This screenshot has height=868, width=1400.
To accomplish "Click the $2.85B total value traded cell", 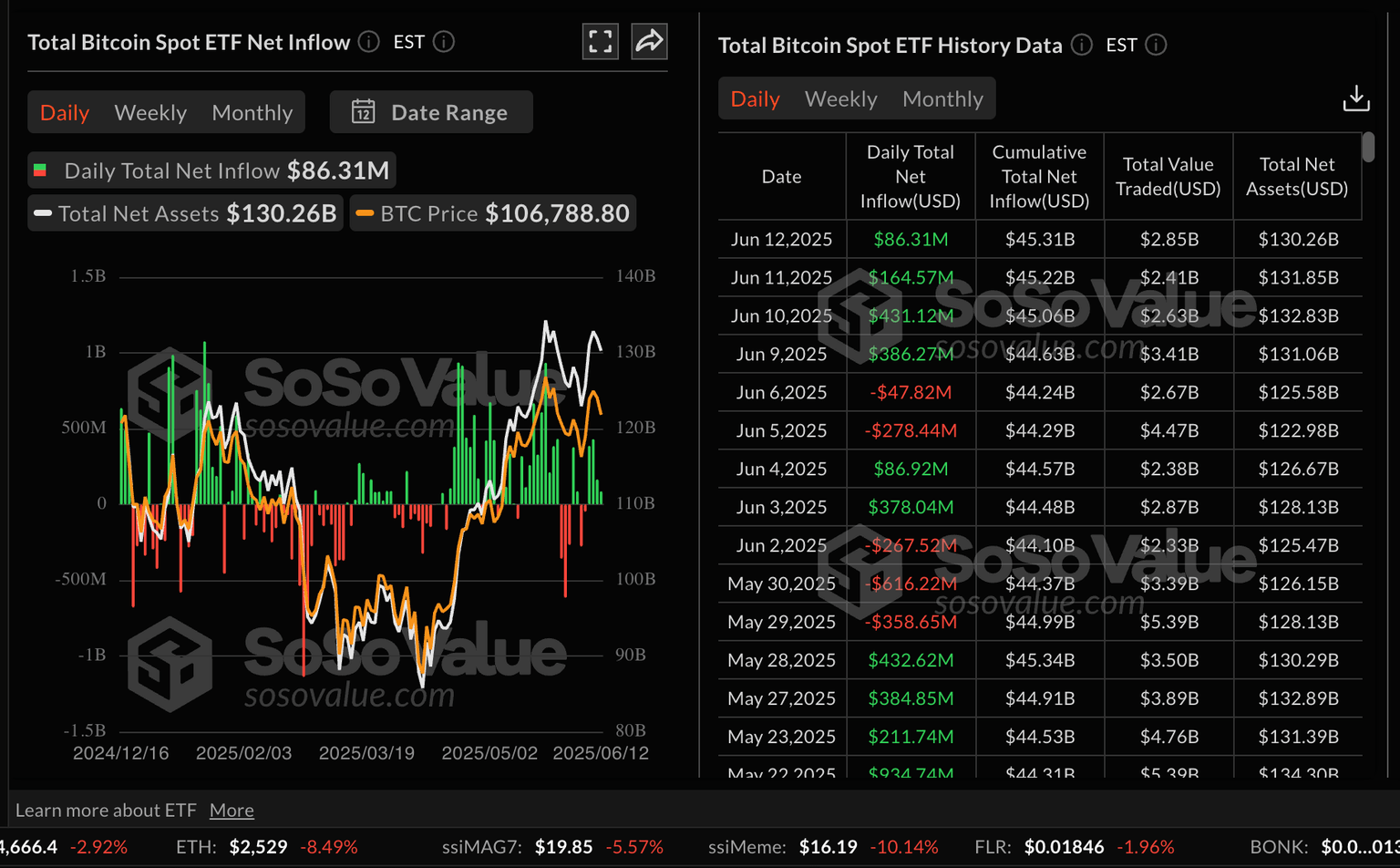I will coord(1168,239).
